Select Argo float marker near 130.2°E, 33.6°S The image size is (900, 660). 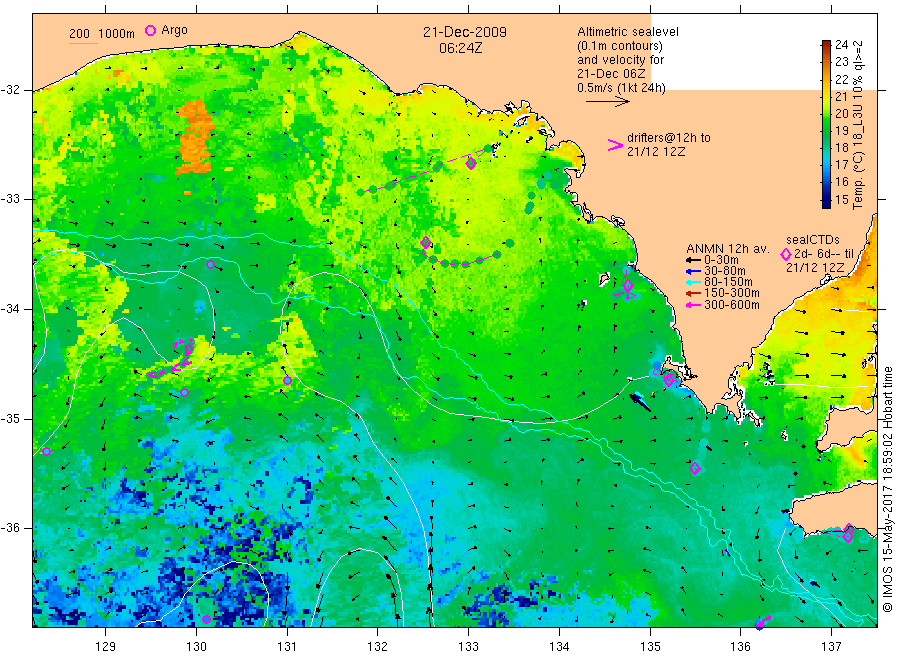tap(211, 265)
